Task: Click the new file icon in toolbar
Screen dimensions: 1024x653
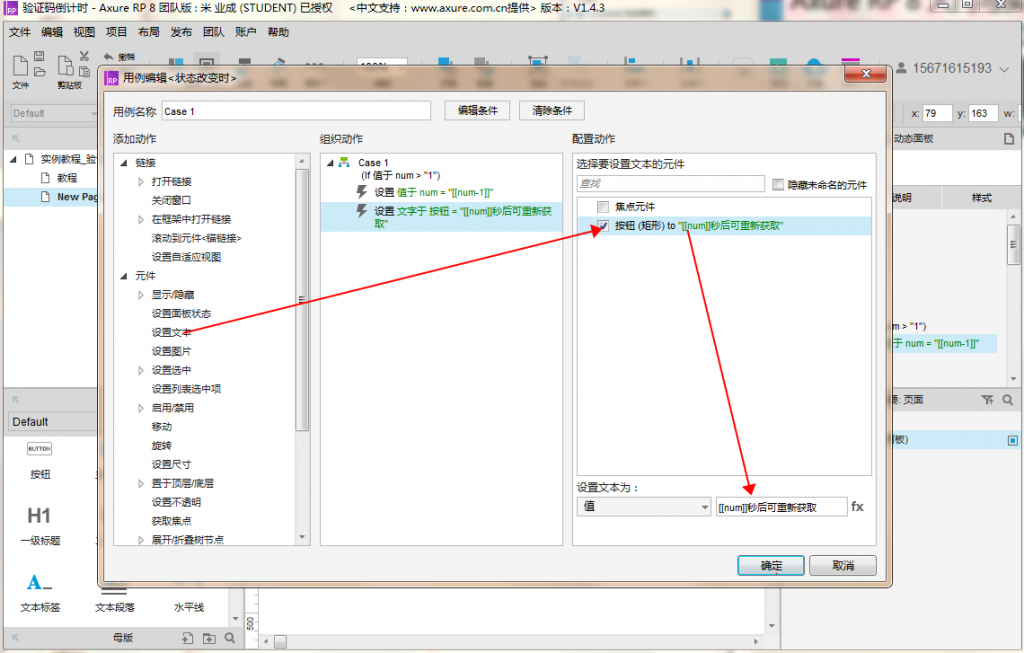Action: click(20, 65)
